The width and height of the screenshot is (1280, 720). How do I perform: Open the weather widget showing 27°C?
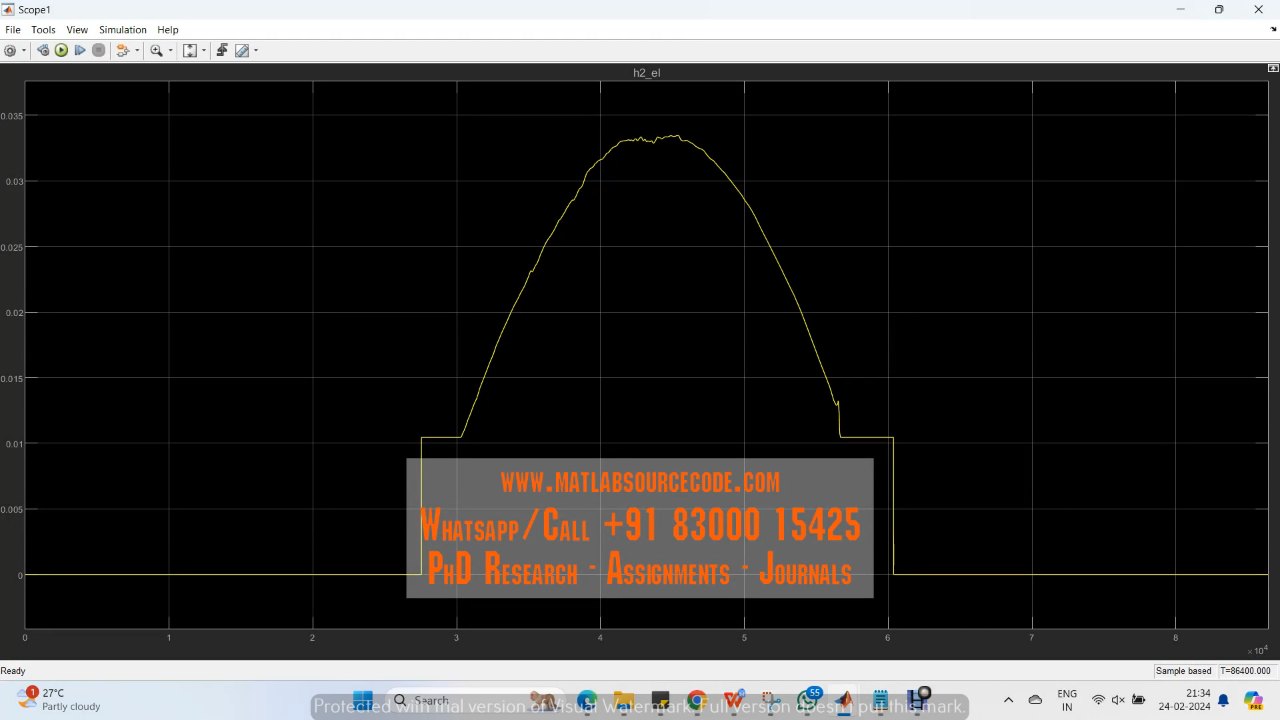[60, 699]
